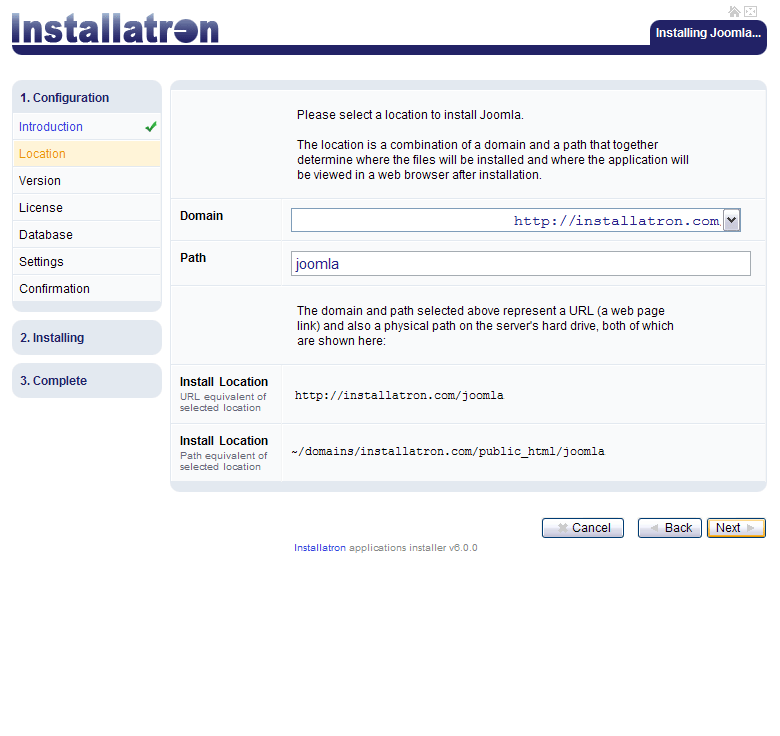Open the Database step
Screen dimensions: 780x736
coord(87,235)
